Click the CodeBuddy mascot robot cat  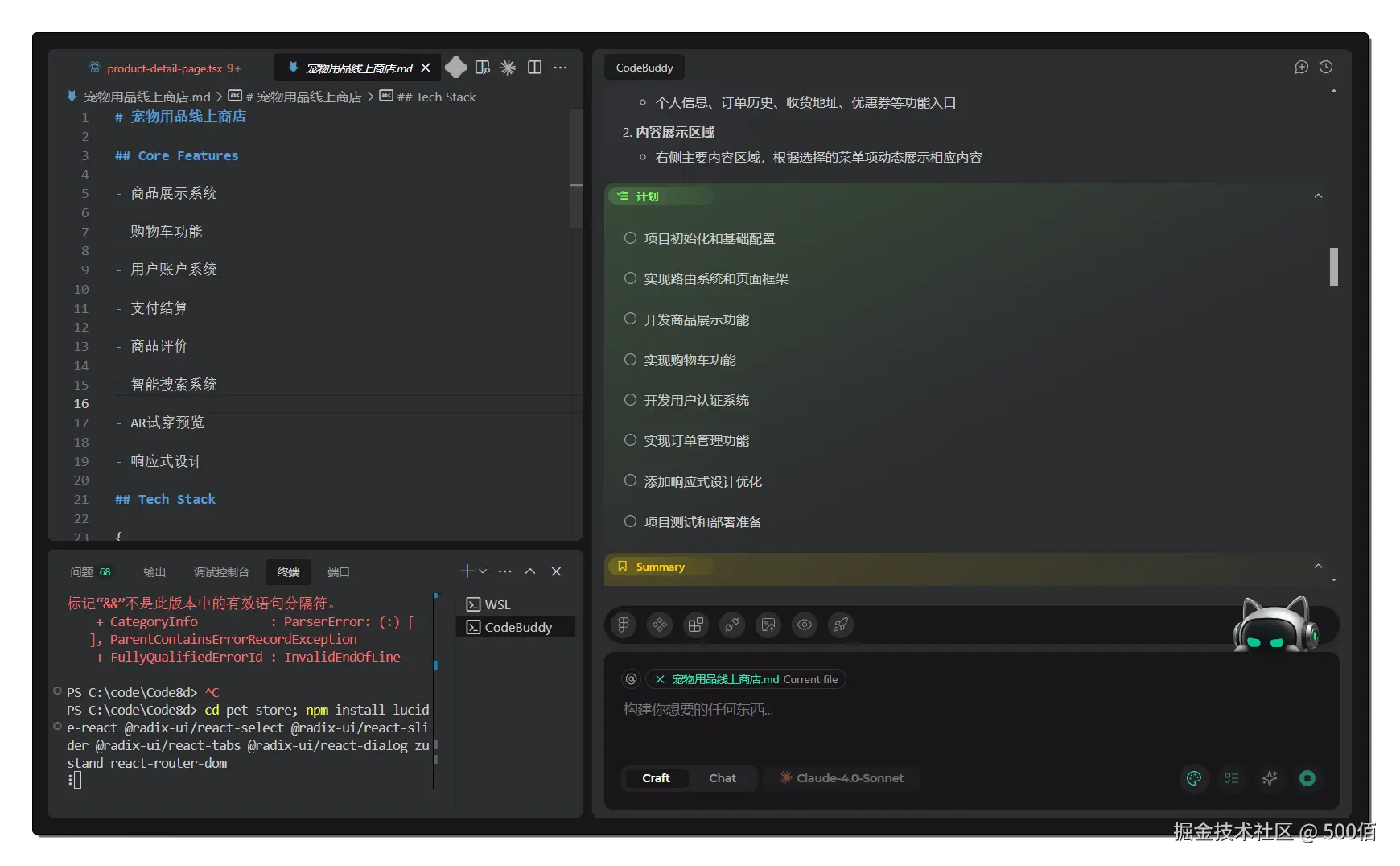(1276, 625)
